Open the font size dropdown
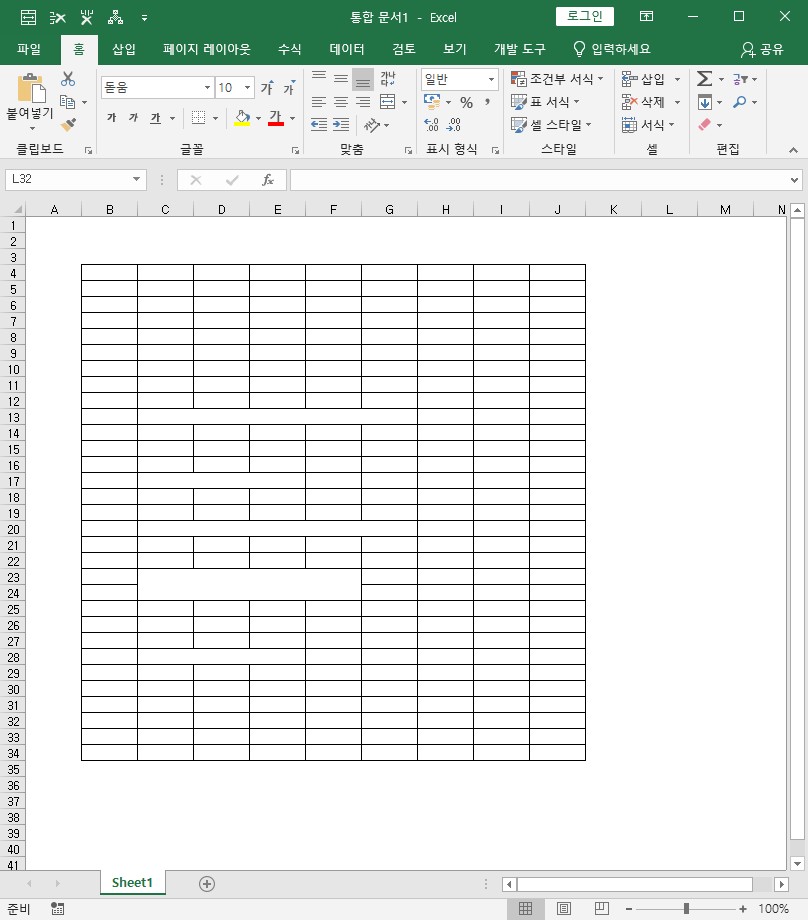 tap(248, 87)
